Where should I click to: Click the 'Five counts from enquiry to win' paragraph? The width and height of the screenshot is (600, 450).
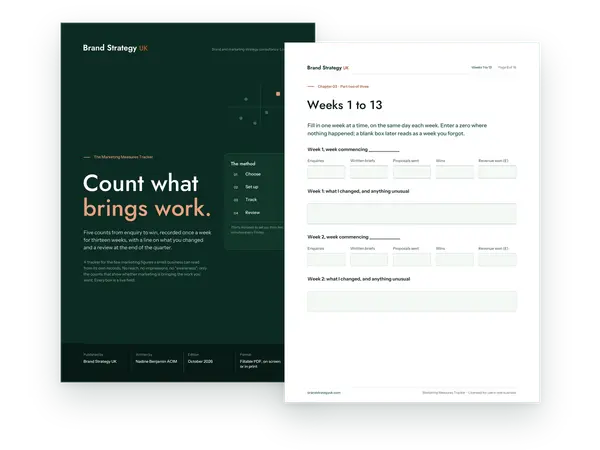tap(147, 240)
